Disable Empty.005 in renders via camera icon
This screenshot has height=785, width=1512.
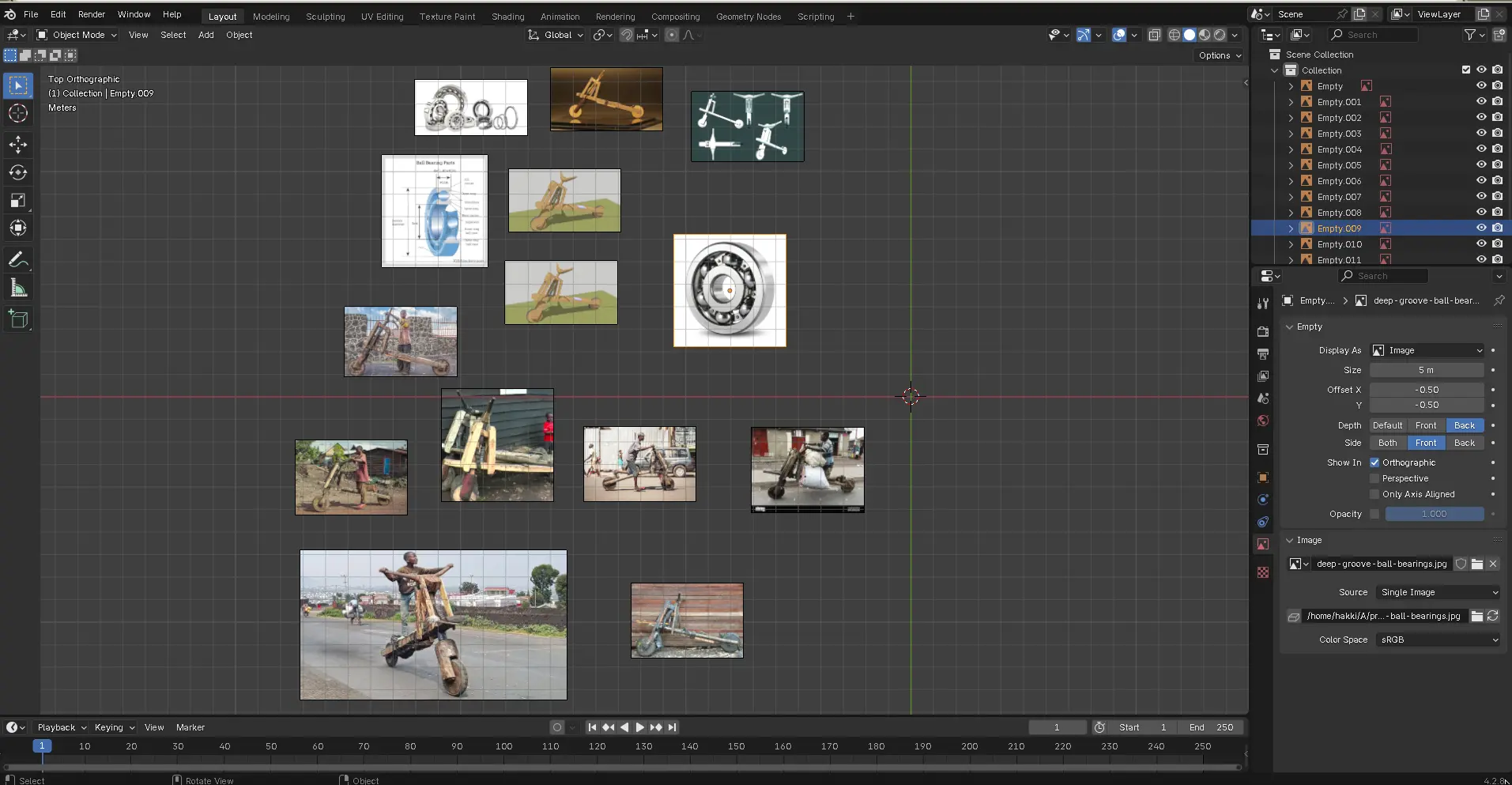point(1498,164)
